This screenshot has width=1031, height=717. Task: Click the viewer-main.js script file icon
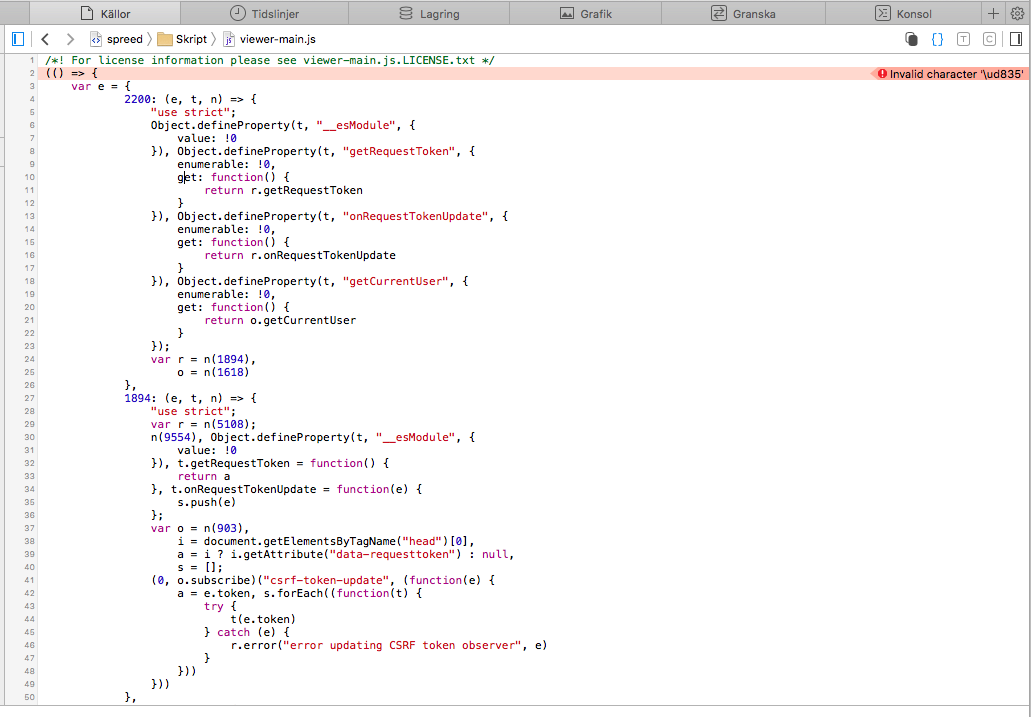[x=229, y=39]
